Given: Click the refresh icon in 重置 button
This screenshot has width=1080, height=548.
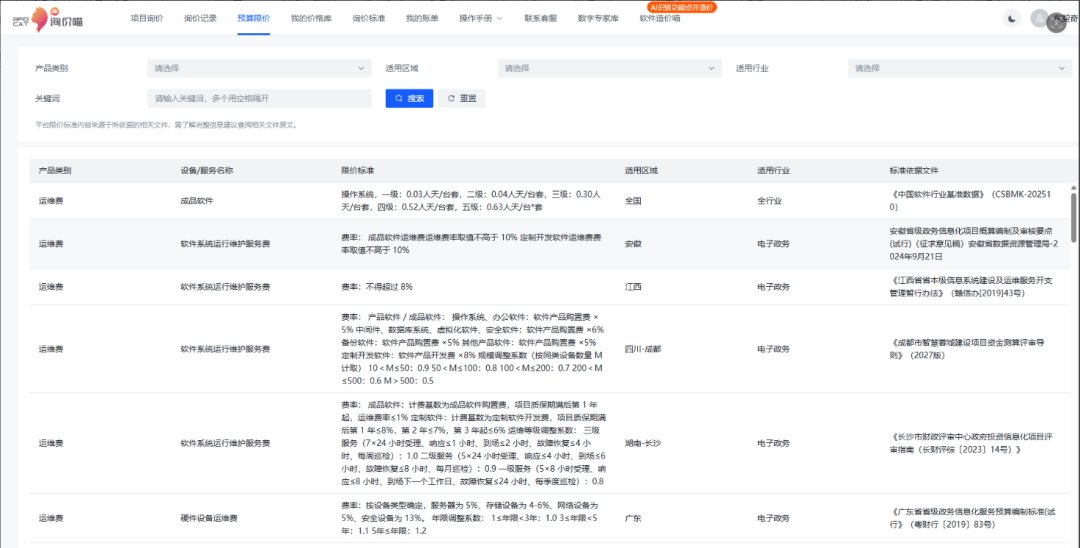Looking at the screenshot, I should [x=451, y=98].
